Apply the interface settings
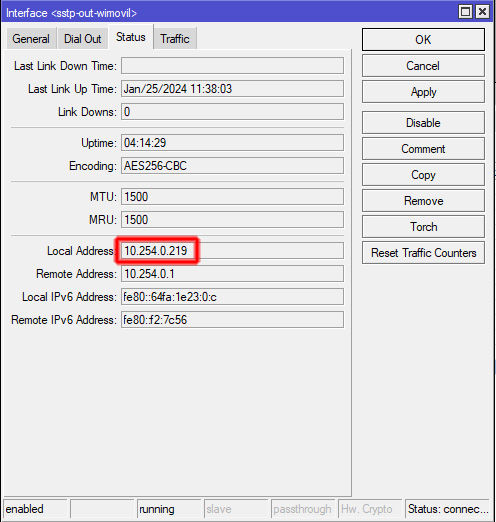 click(423, 92)
